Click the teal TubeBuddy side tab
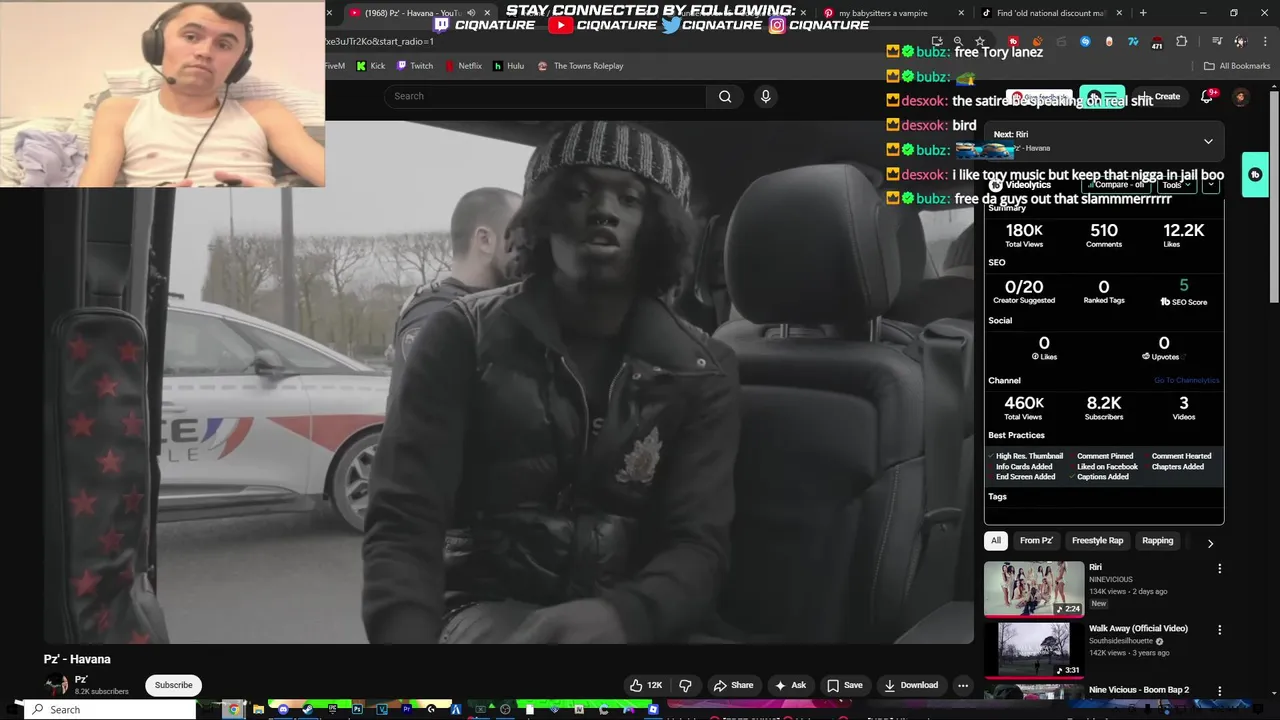The width and height of the screenshot is (1280, 720). pos(1255,175)
